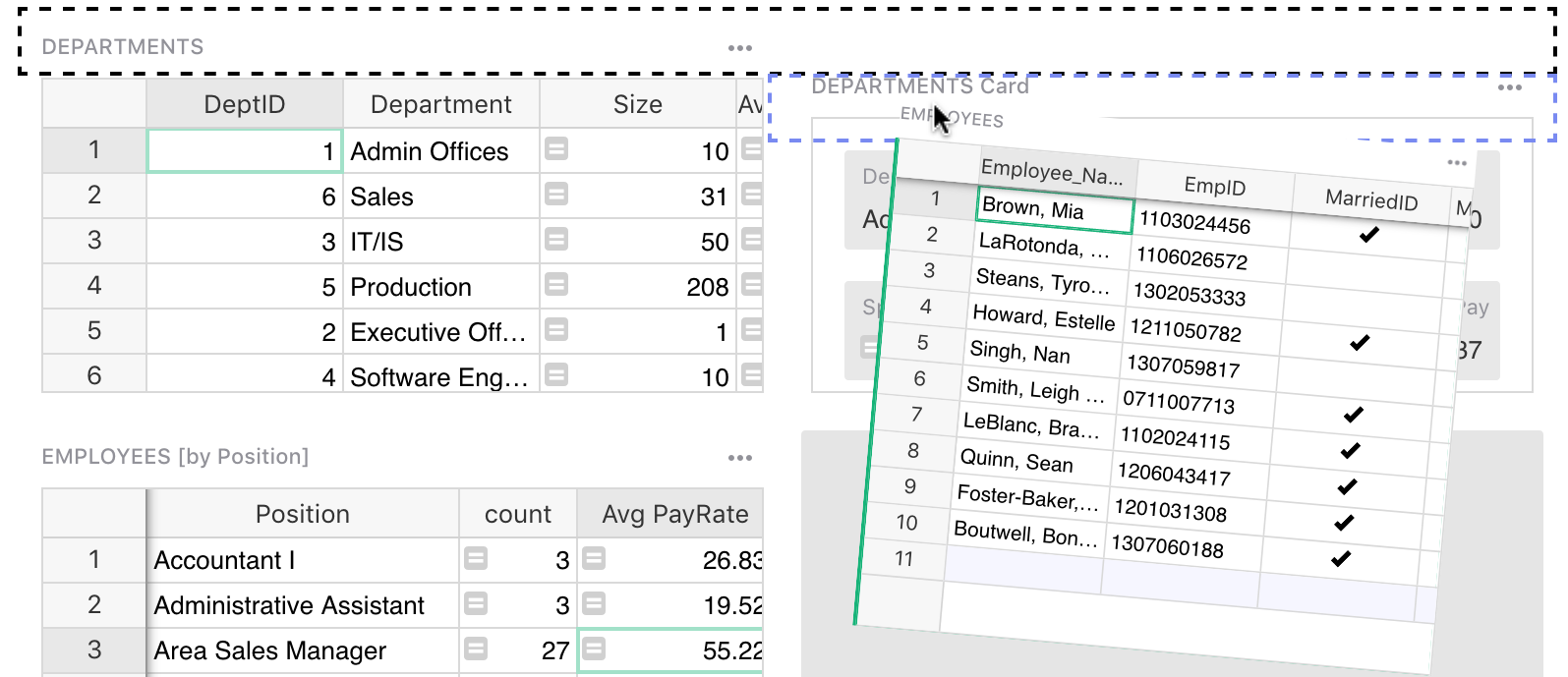The width and height of the screenshot is (1568, 677).
Task: Open the DEPARTMENTS widget three-dot menu
Action: (739, 48)
